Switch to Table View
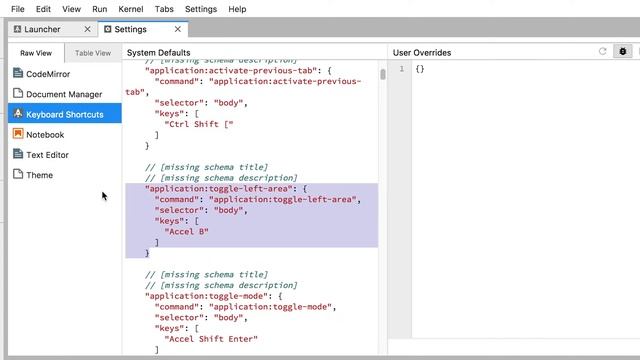640x360 pixels. click(93, 53)
